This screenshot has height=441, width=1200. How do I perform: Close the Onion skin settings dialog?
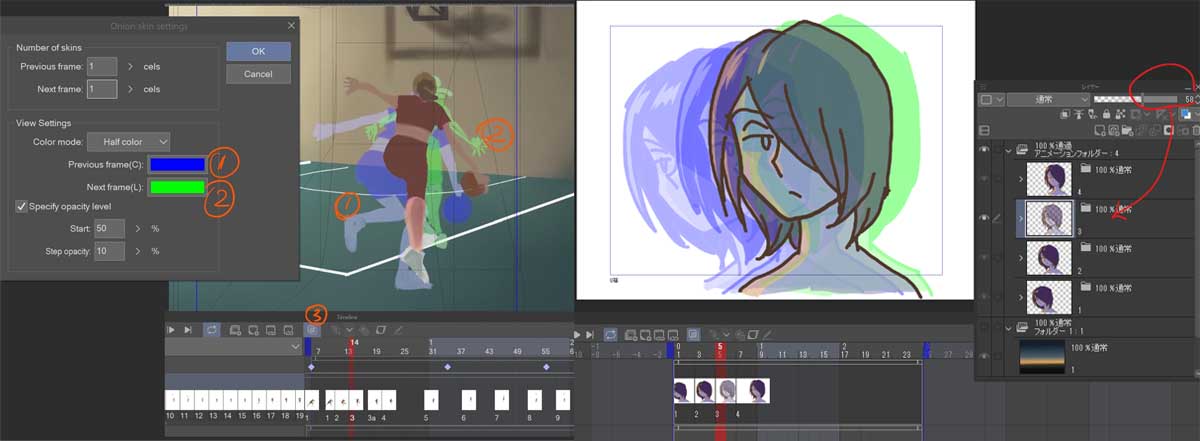291,24
